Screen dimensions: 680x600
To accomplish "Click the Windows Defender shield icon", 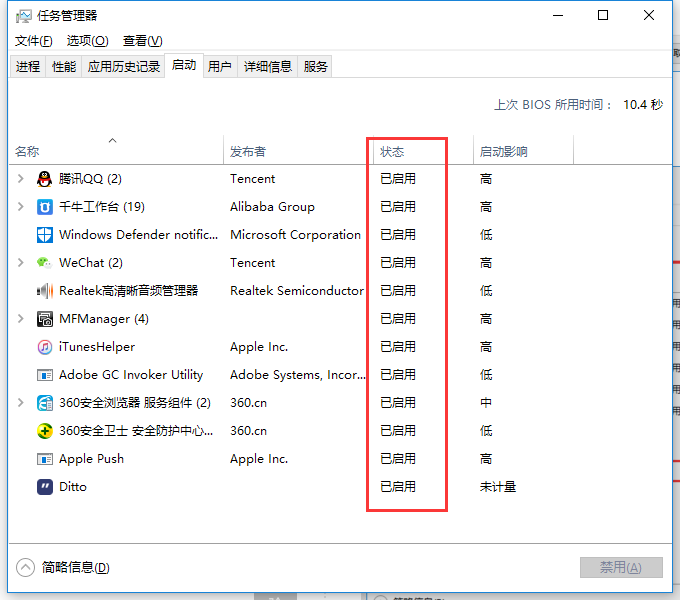I will point(44,235).
